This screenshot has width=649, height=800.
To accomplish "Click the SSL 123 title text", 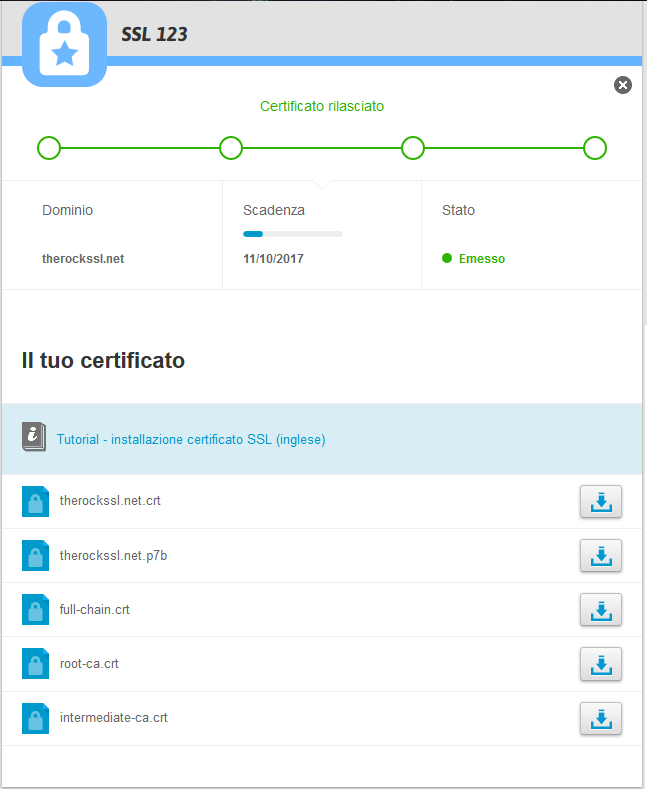I will click(x=155, y=34).
